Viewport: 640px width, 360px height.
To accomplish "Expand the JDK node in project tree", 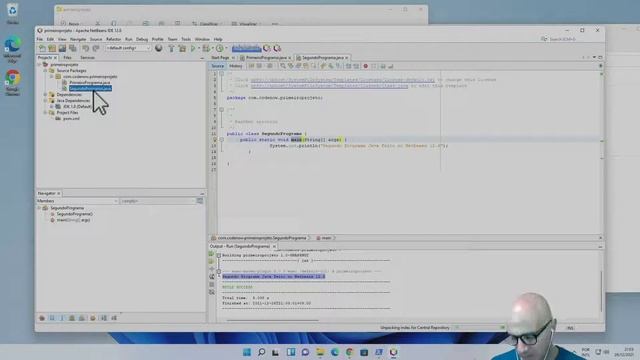I will [x=52, y=107].
